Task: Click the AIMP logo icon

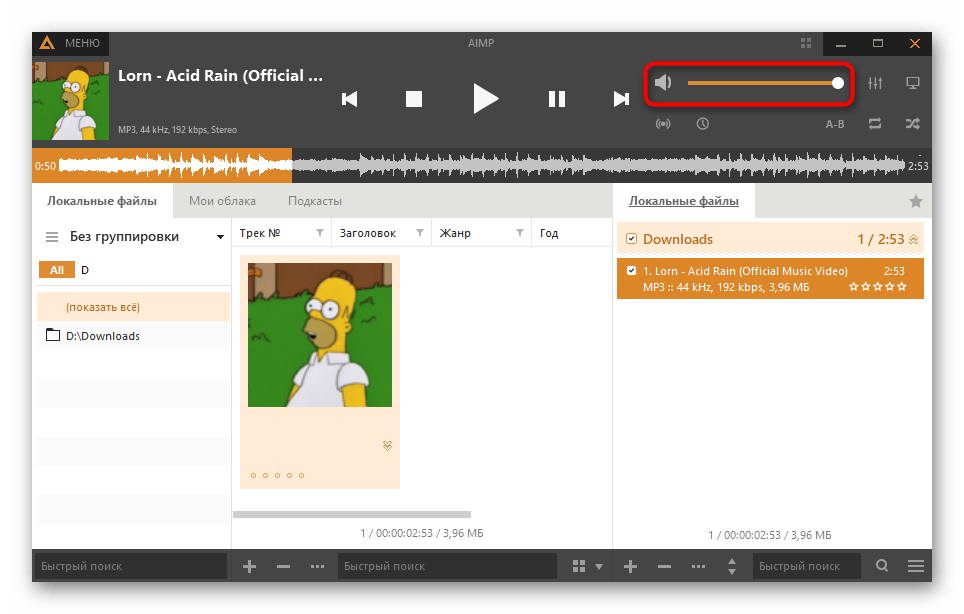Action: (x=47, y=43)
